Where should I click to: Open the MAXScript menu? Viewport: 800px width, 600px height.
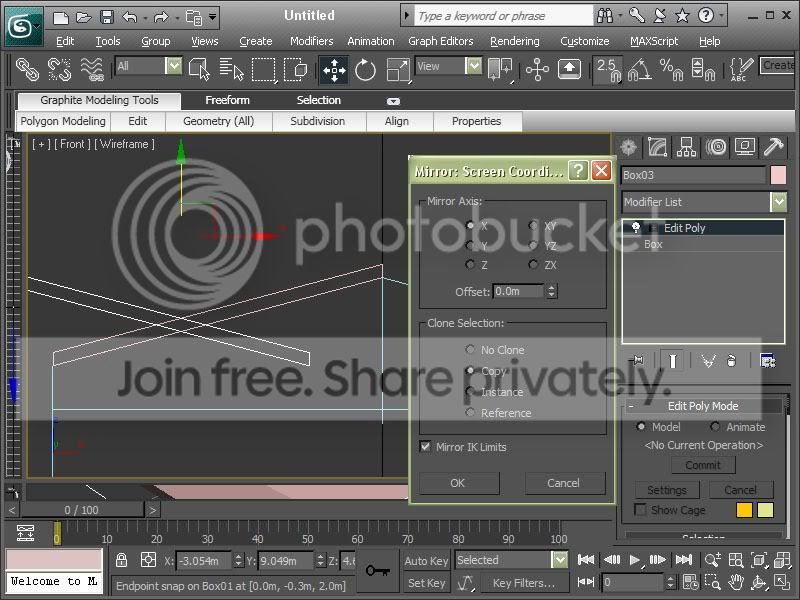(x=654, y=41)
